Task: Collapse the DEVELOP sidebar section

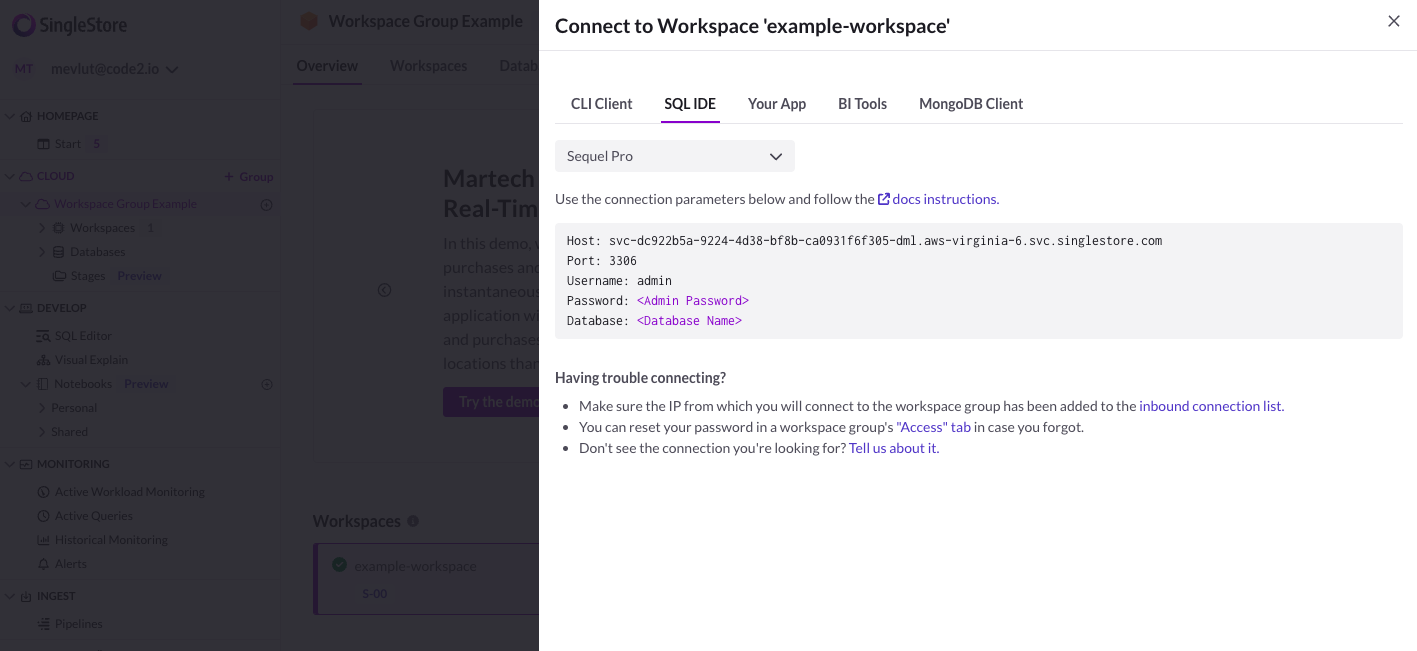Action: (x=10, y=308)
